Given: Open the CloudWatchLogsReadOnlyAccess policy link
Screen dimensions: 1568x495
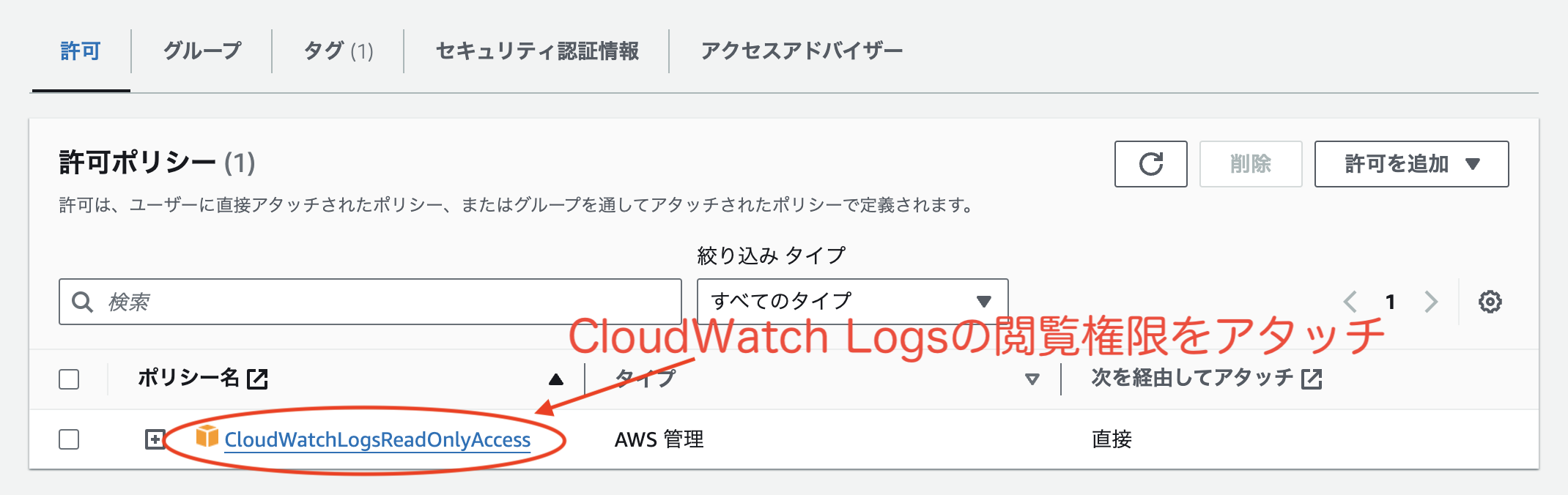Looking at the screenshot, I should [378, 440].
